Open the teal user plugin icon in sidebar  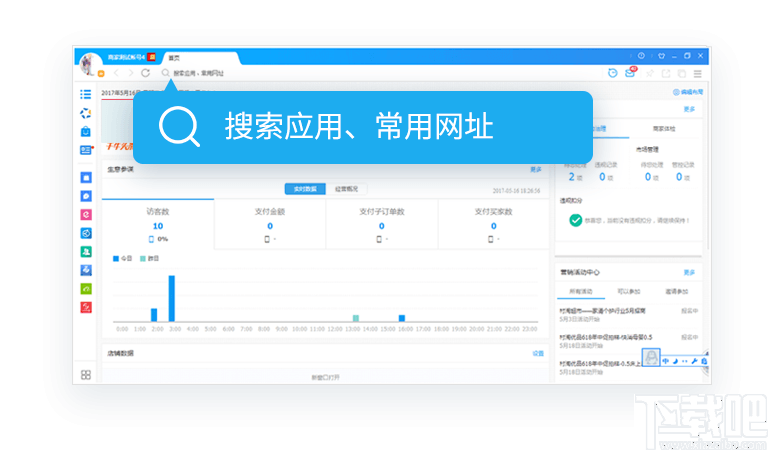click(86, 252)
